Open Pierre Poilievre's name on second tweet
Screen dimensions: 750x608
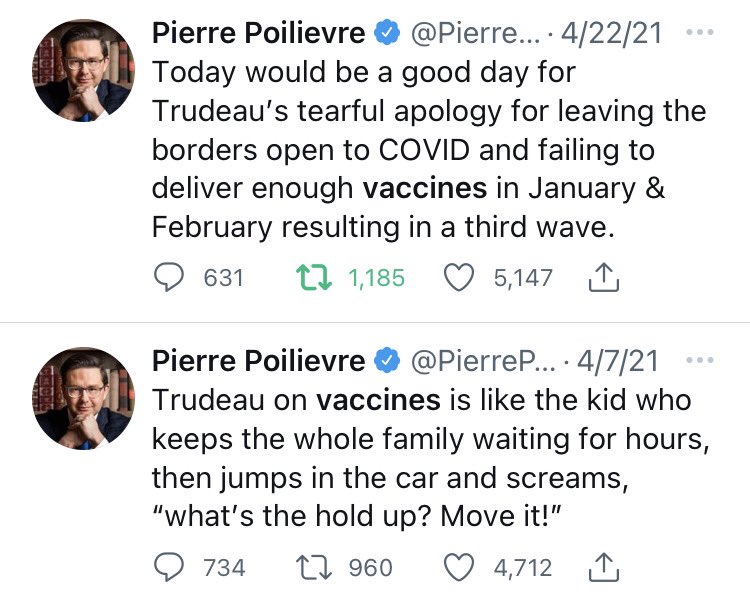pyautogui.click(x=258, y=361)
